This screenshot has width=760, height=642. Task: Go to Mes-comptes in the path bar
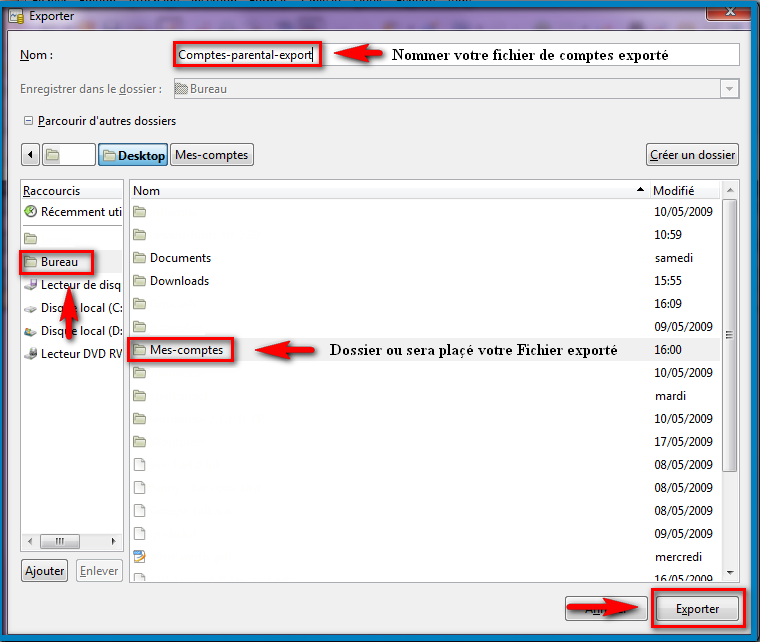[211, 155]
